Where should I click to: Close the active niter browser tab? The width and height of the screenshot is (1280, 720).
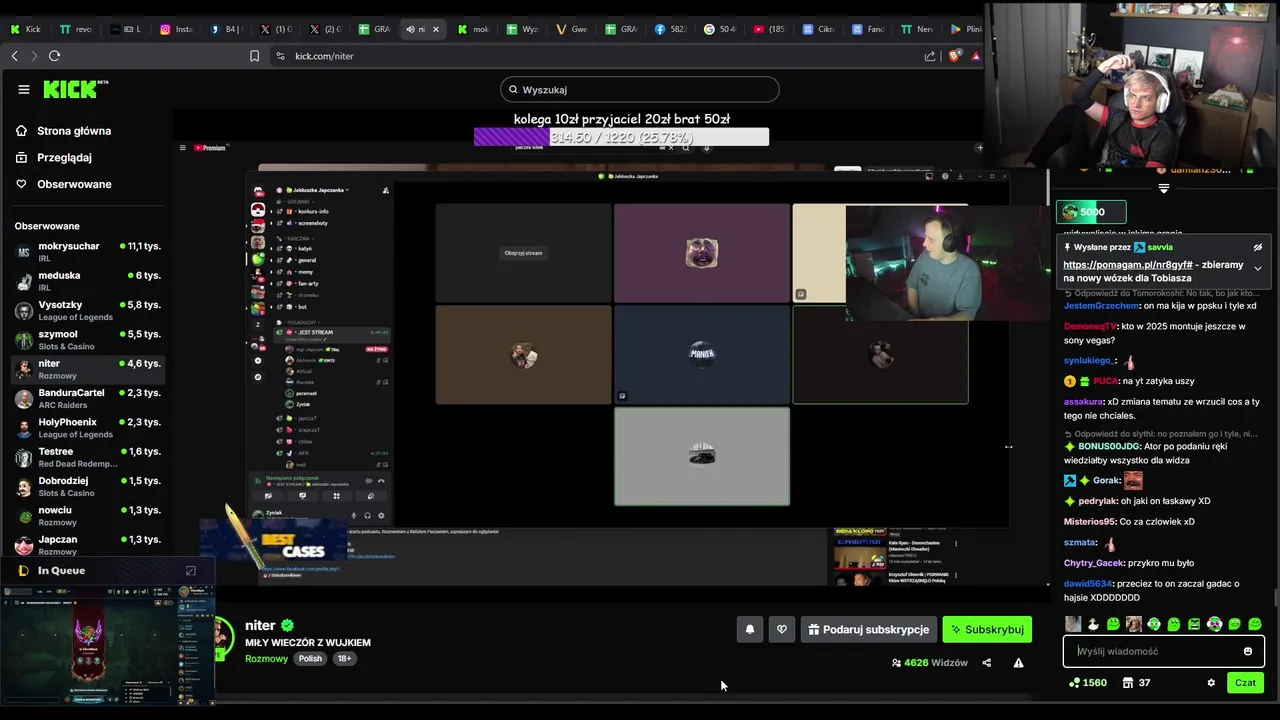pyautogui.click(x=435, y=29)
